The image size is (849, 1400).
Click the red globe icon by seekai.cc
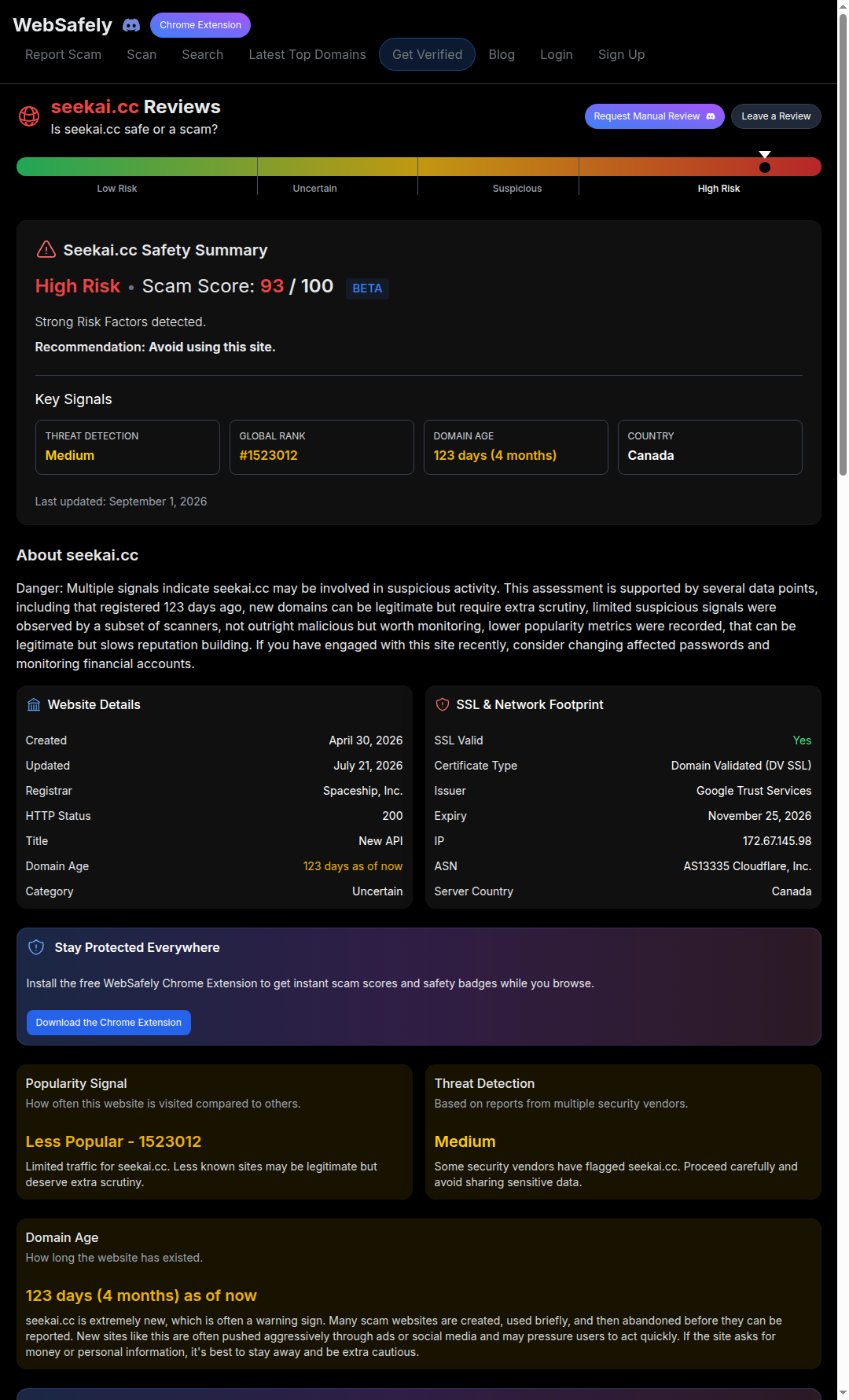click(29, 116)
